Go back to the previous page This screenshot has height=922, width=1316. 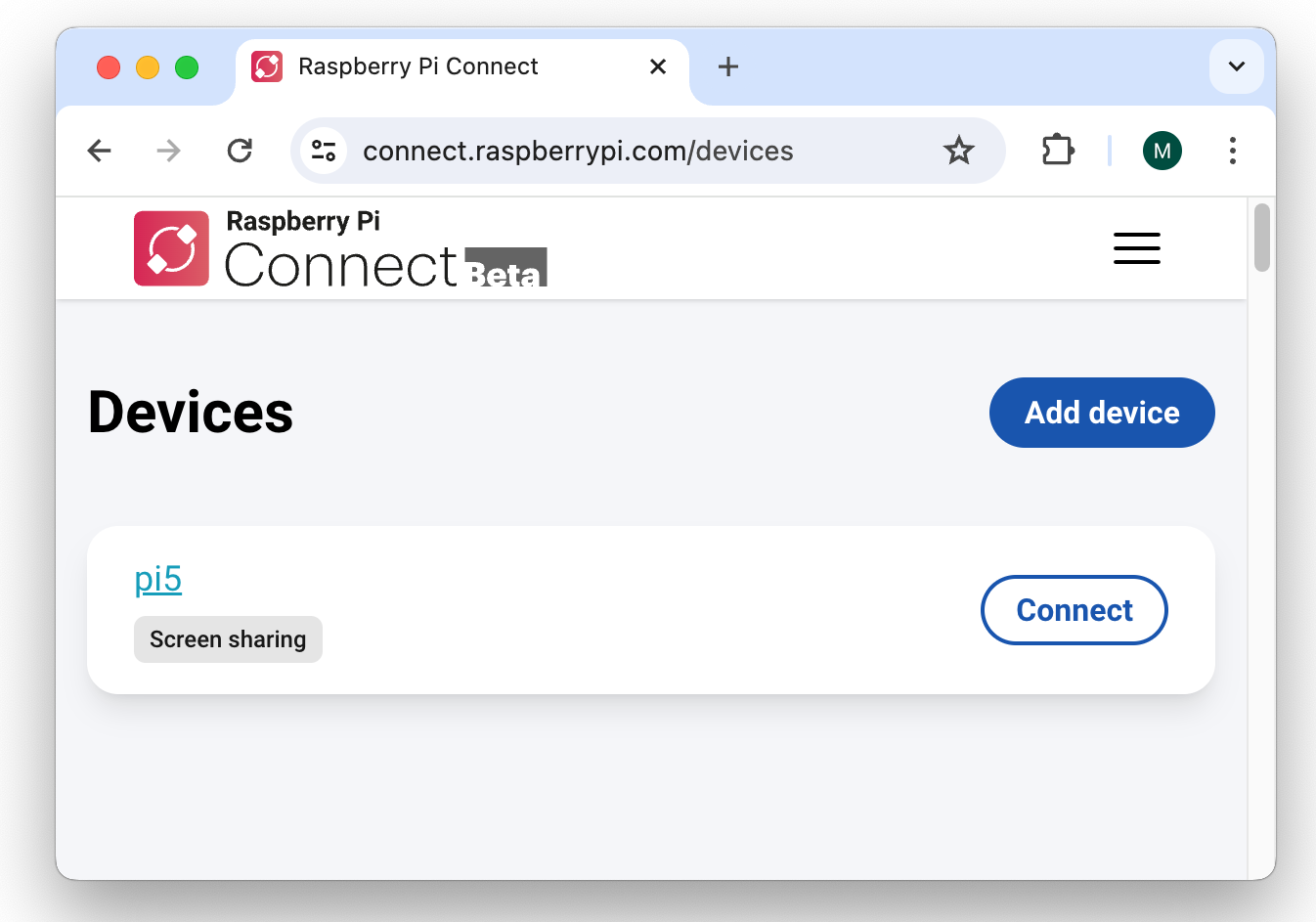[99, 151]
